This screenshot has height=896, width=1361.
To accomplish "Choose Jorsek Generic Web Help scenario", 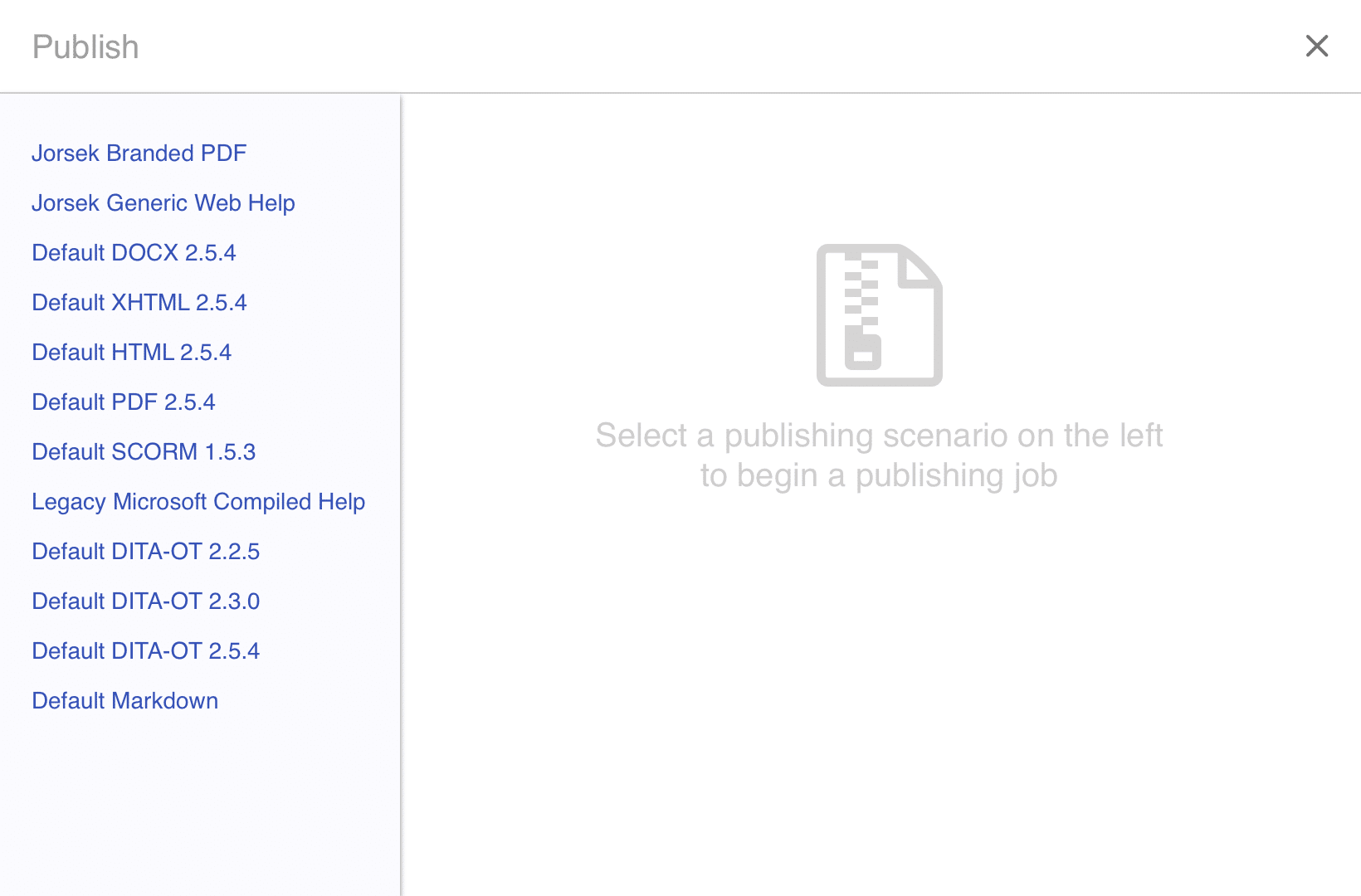I will click(163, 203).
